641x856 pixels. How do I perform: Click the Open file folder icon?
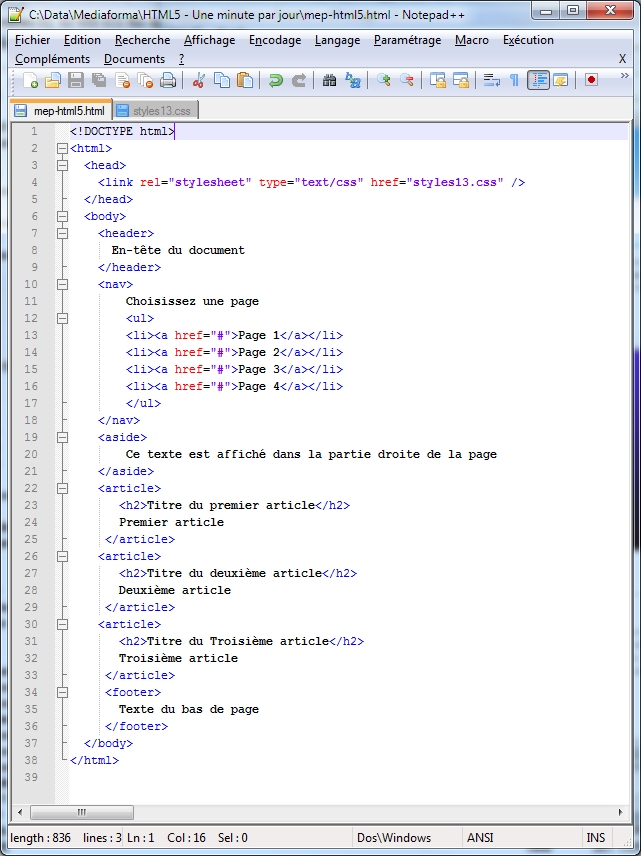click(53, 81)
